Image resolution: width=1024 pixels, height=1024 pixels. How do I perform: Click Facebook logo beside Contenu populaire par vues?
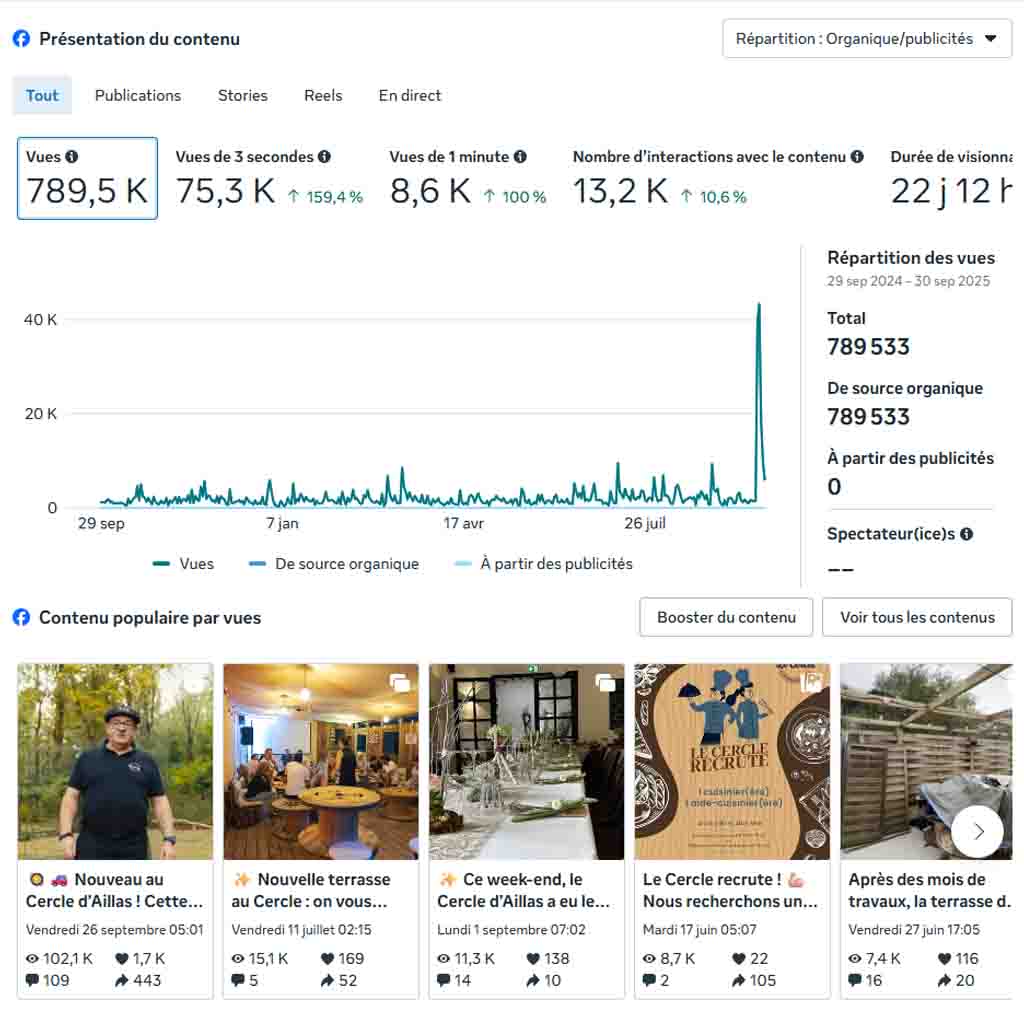tap(22, 617)
